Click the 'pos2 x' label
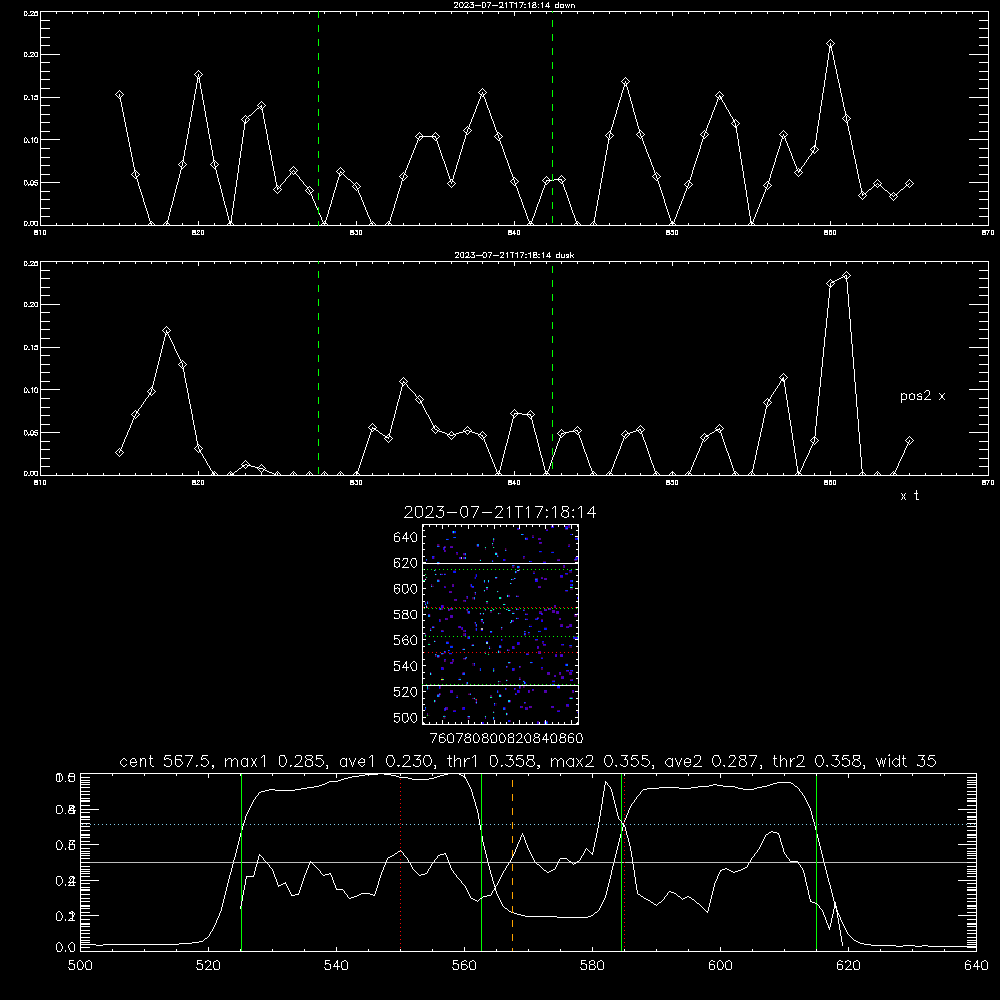Screen dimensions: 1000x1000 point(922,396)
